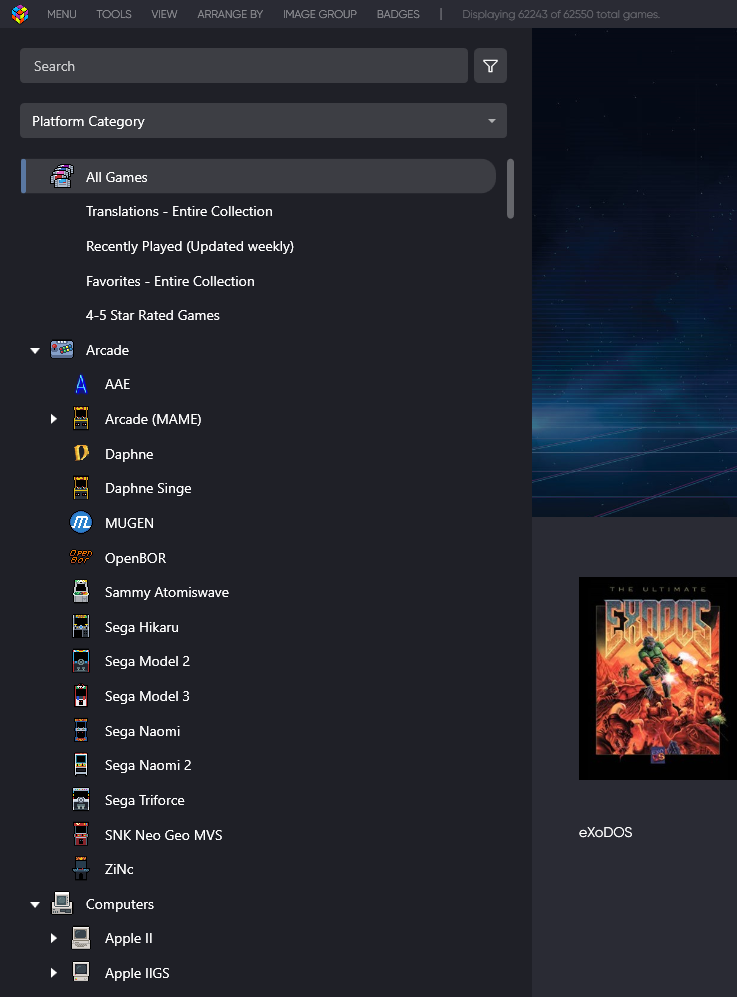
Task: Select the Daphne platform label
Action: pyautogui.click(x=129, y=454)
